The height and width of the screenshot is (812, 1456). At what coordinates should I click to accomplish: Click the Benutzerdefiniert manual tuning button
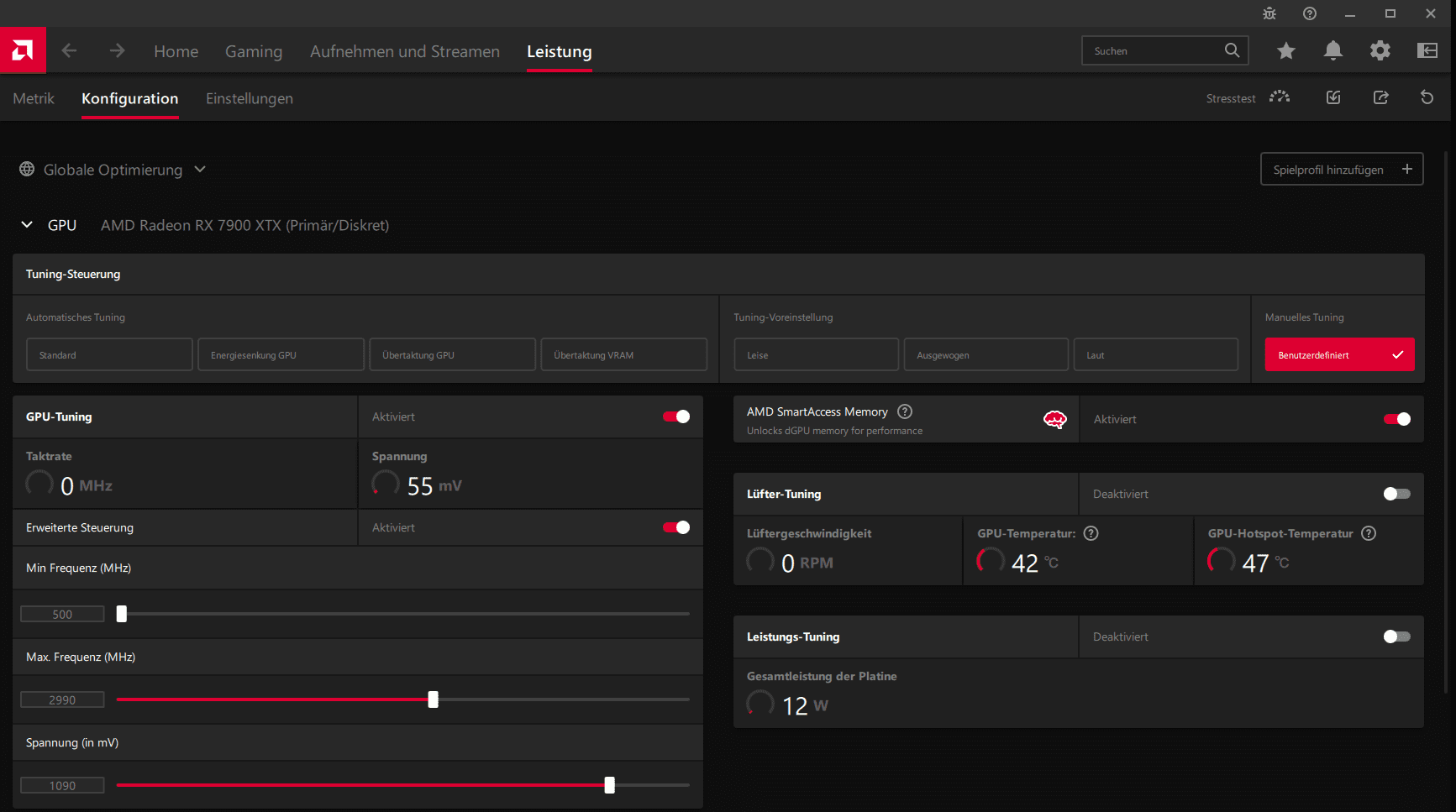pyautogui.click(x=1339, y=354)
